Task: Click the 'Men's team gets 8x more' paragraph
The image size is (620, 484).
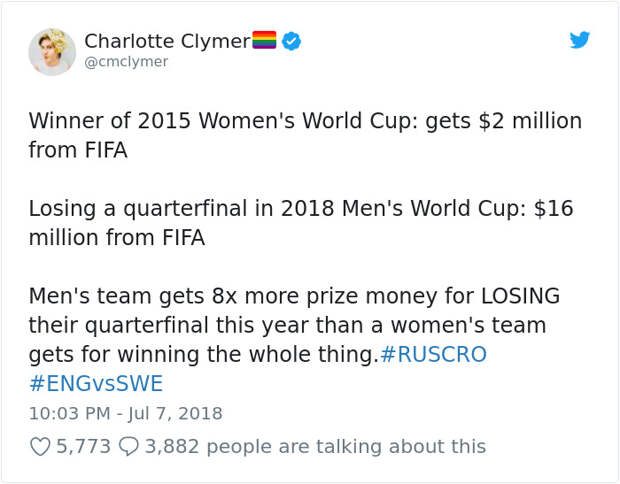Action: pos(295,339)
